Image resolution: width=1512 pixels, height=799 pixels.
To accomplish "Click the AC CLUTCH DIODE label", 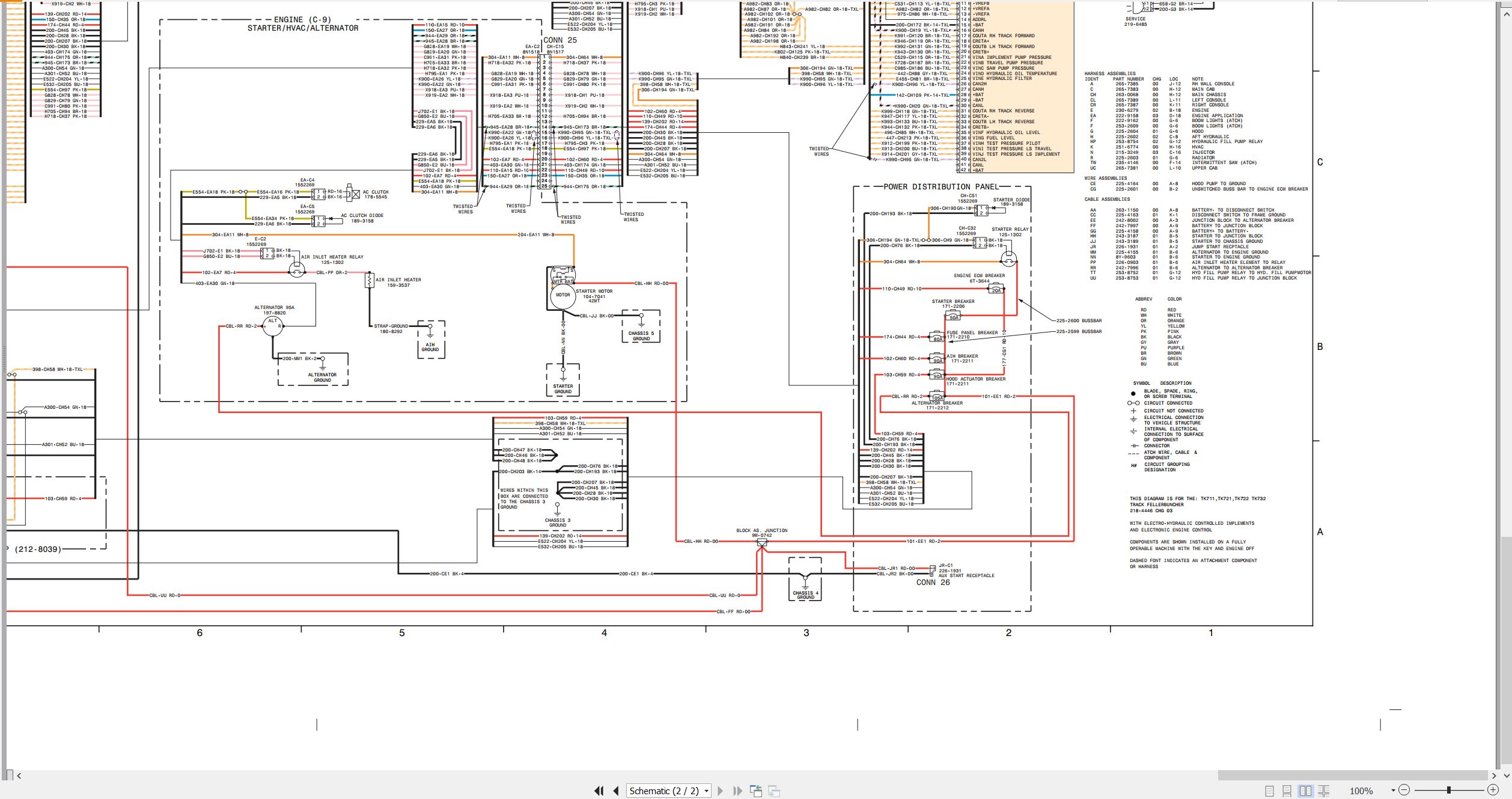I will (362, 215).
